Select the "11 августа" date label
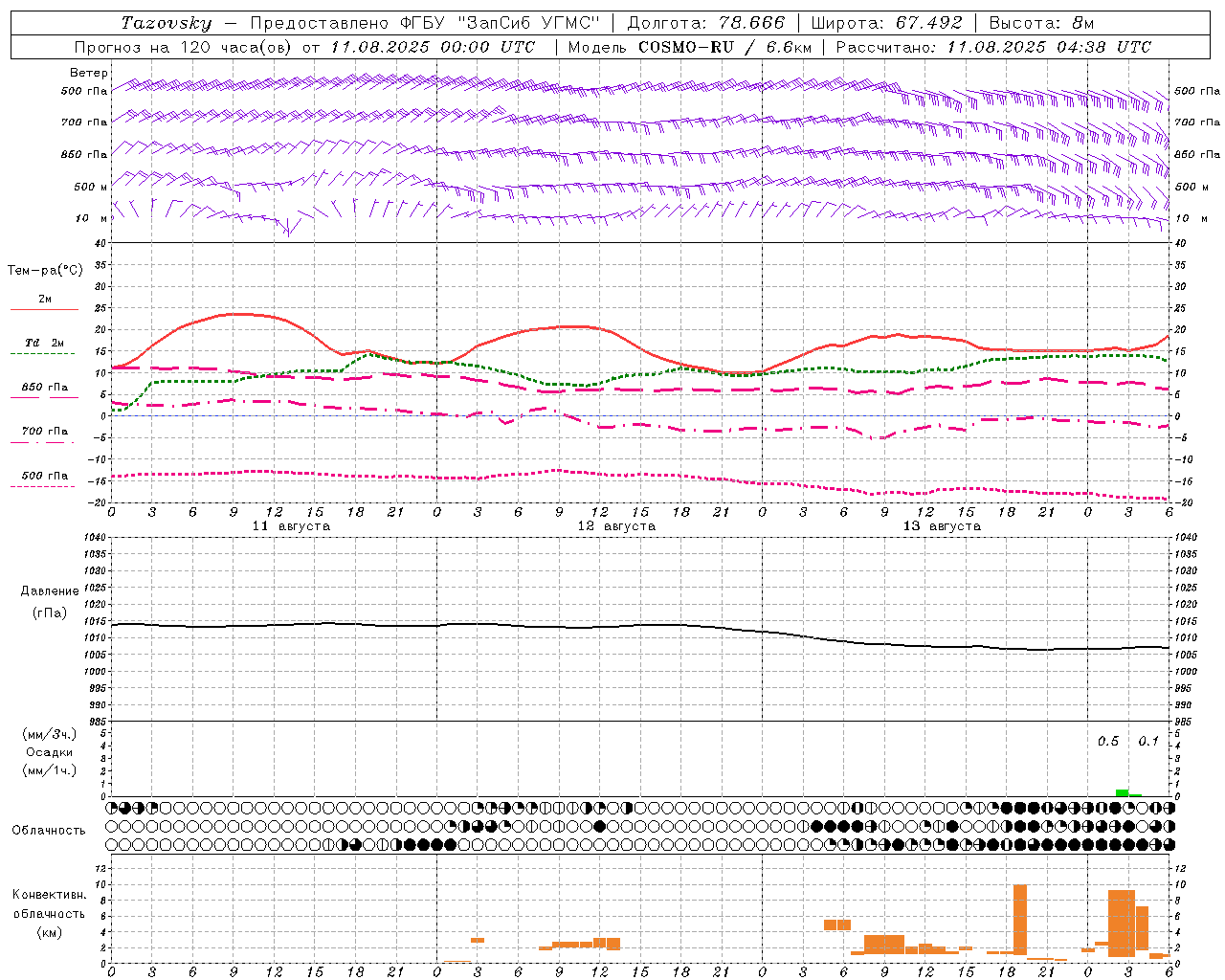 (291, 526)
